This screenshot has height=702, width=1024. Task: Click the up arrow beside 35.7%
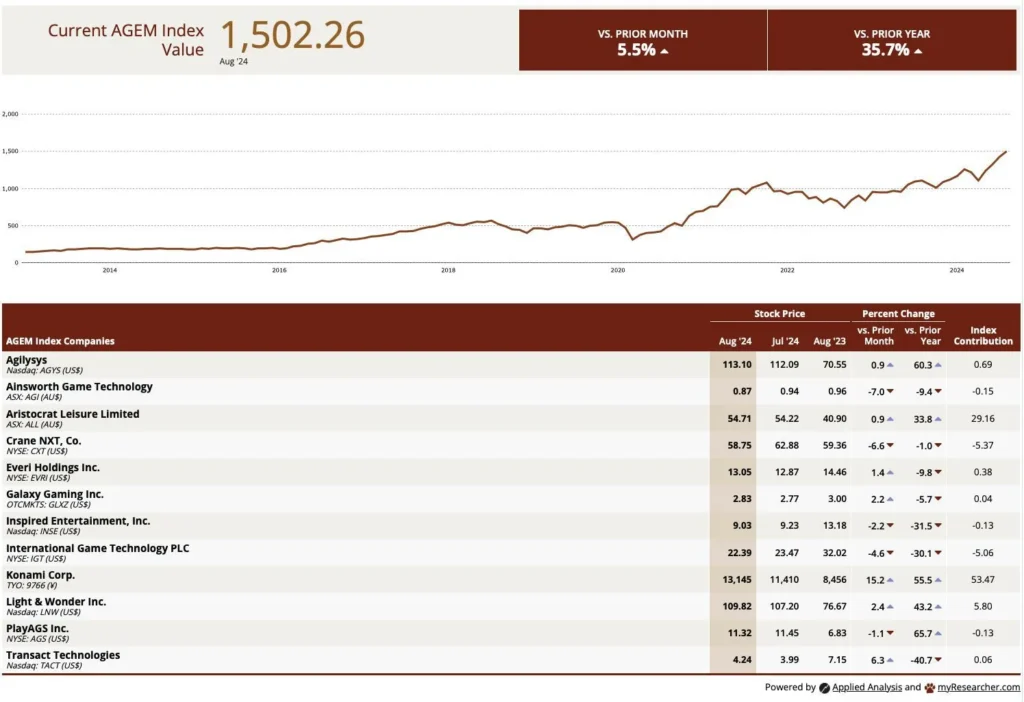point(918,51)
